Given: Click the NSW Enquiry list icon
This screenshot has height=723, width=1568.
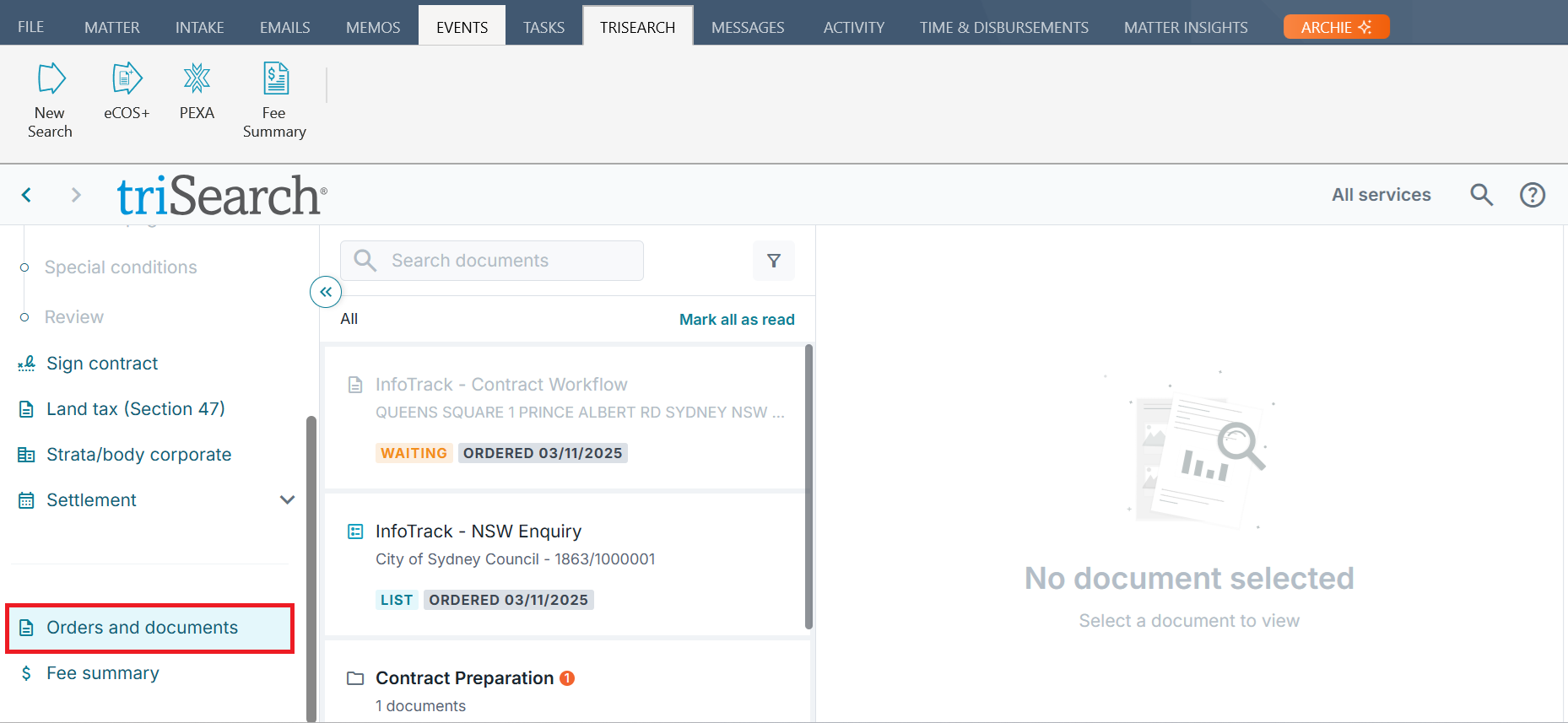Looking at the screenshot, I should (x=355, y=531).
